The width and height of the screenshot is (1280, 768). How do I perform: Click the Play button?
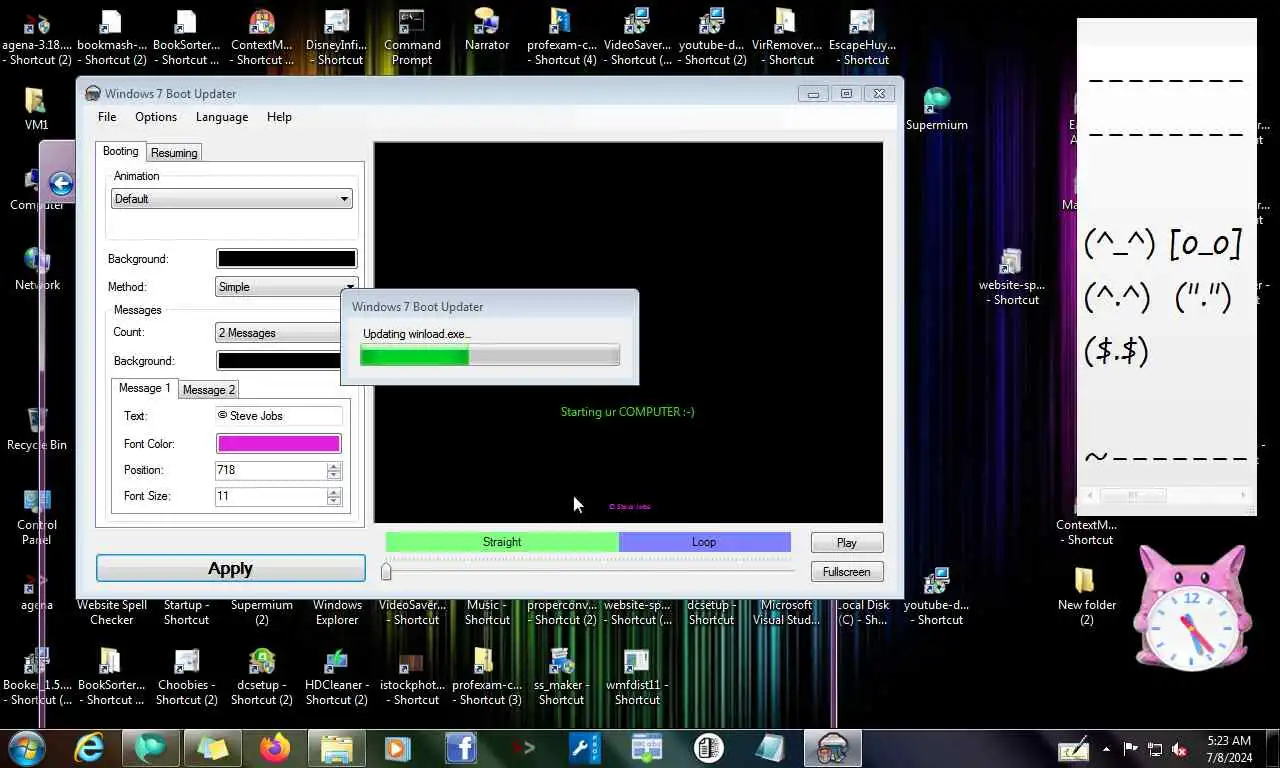pos(847,543)
